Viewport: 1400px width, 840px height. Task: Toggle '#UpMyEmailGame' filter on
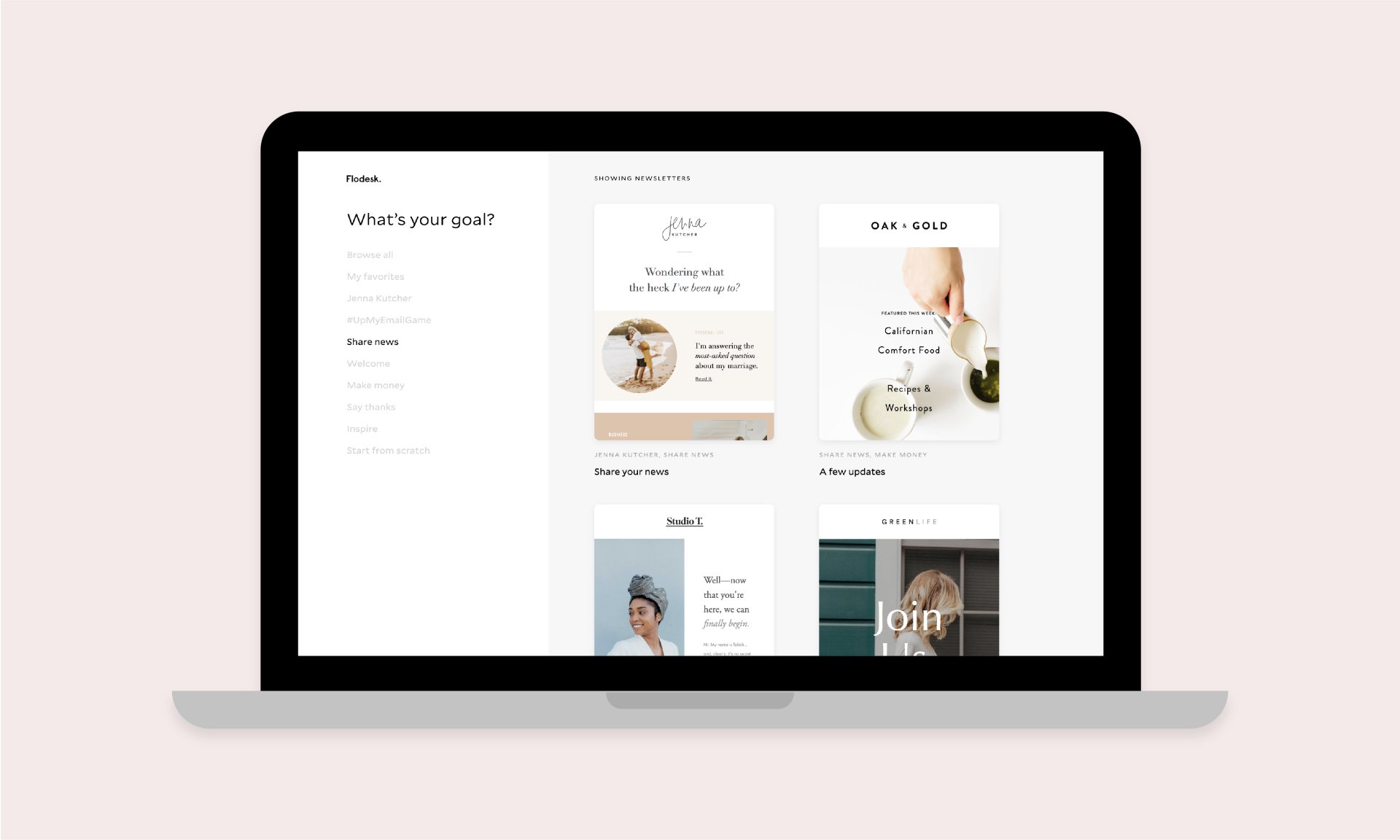pyautogui.click(x=388, y=319)
